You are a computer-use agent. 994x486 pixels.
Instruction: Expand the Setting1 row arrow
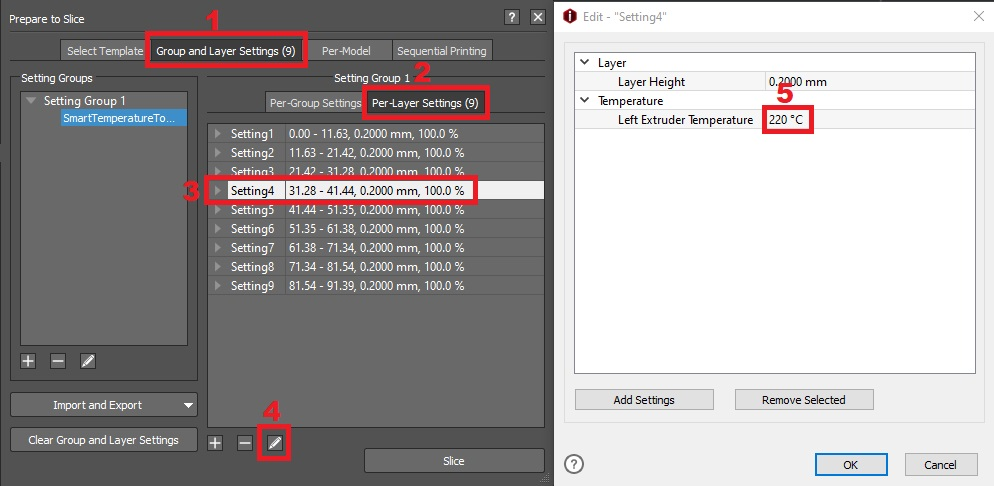coord(218,134)
